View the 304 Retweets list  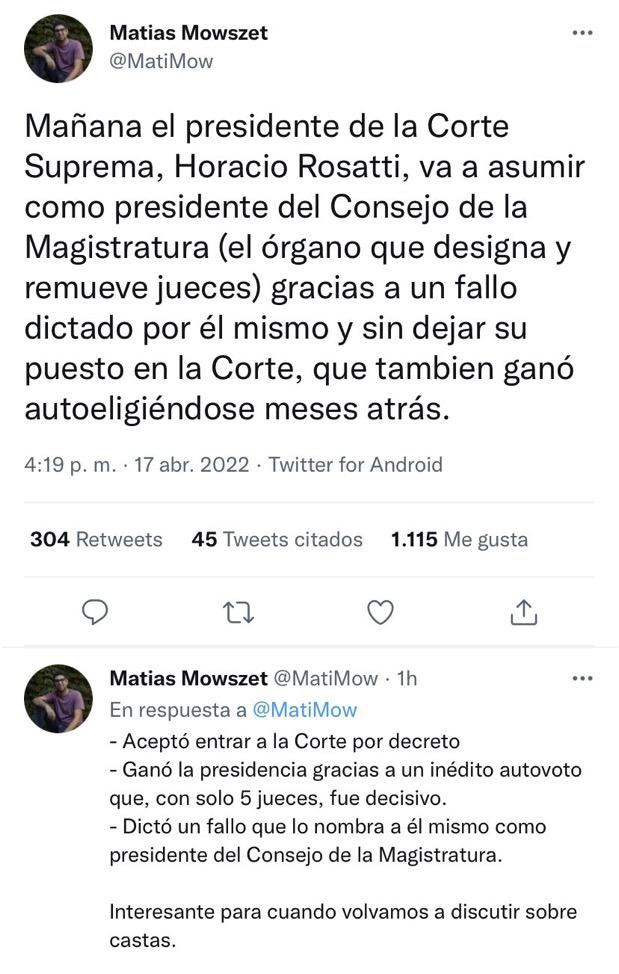coord(96,540)
